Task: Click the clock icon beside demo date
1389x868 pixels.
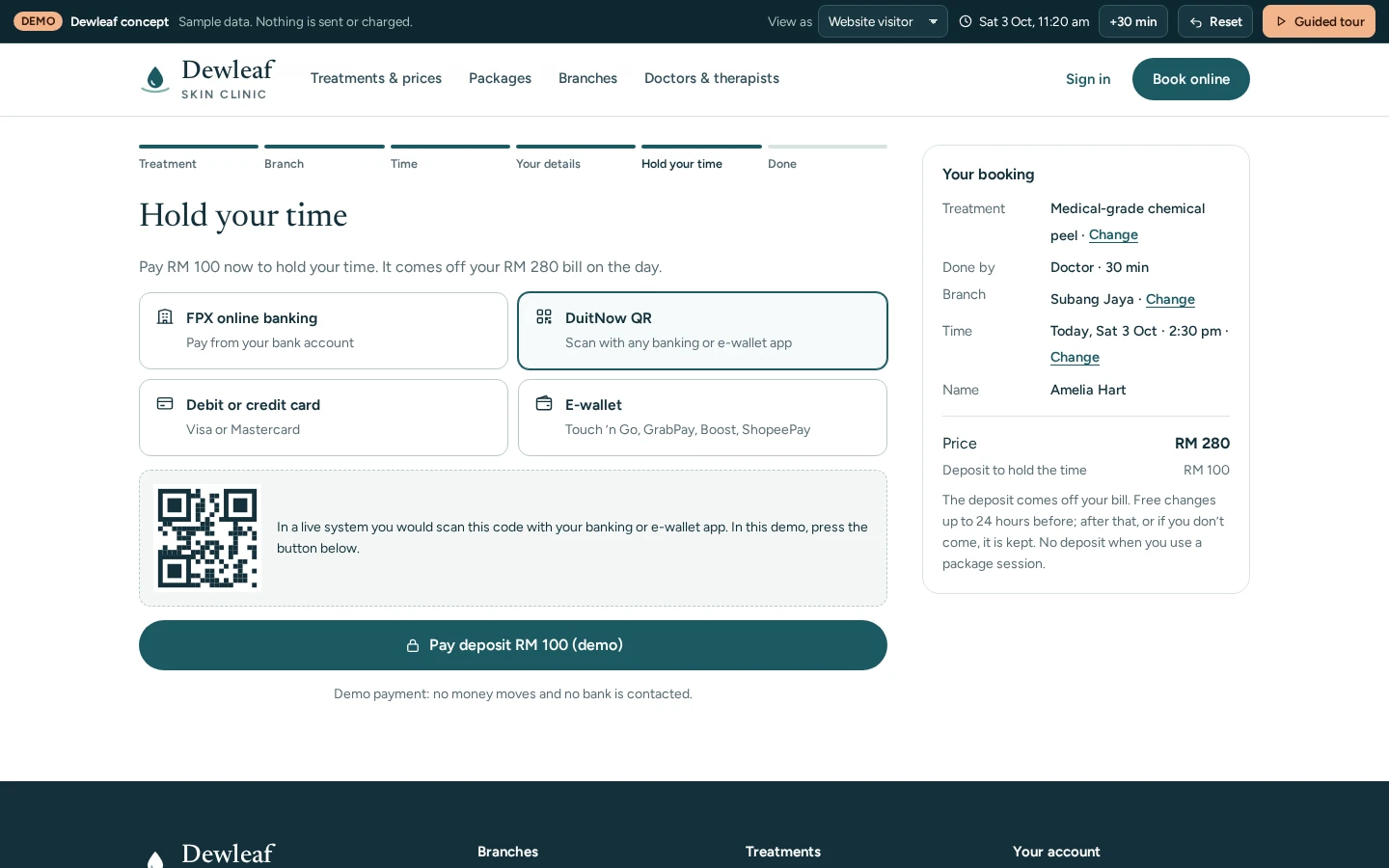Action: (x=966, y=21)
